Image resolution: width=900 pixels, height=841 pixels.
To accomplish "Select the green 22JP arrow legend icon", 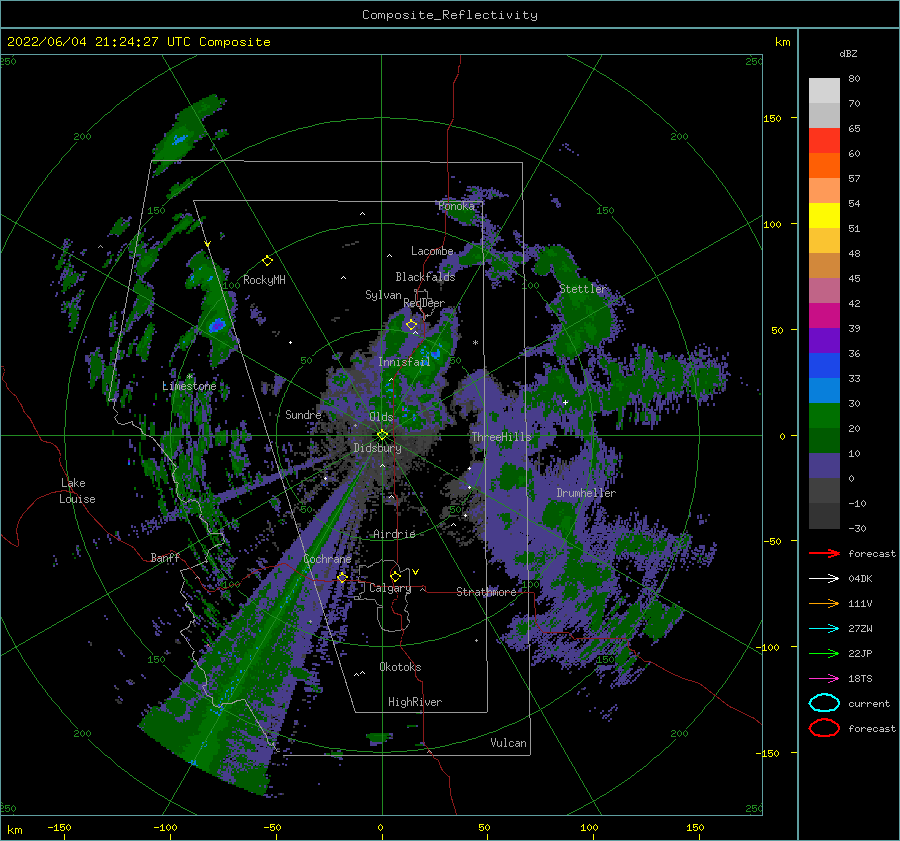I will pyautogui.click(x=824, y=653).
